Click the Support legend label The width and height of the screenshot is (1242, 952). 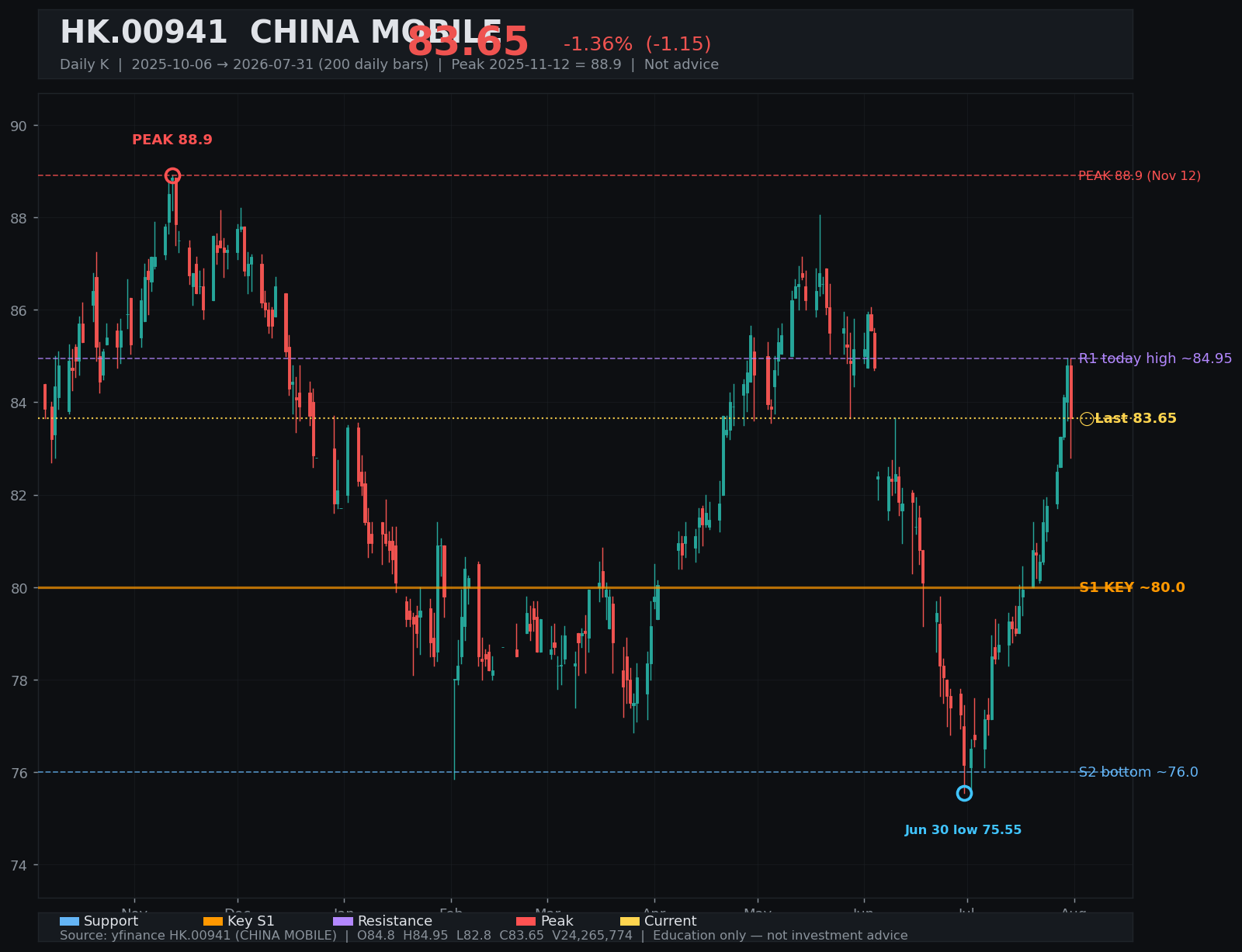(x=111, y=922)
